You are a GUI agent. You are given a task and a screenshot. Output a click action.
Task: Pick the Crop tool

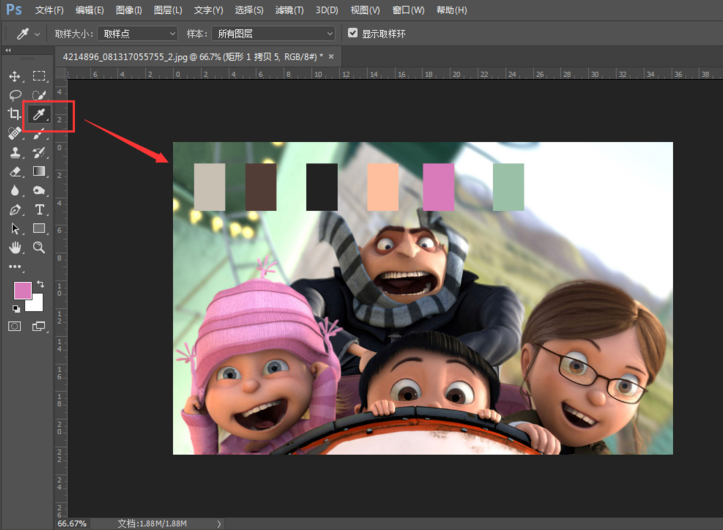[15, 115]
